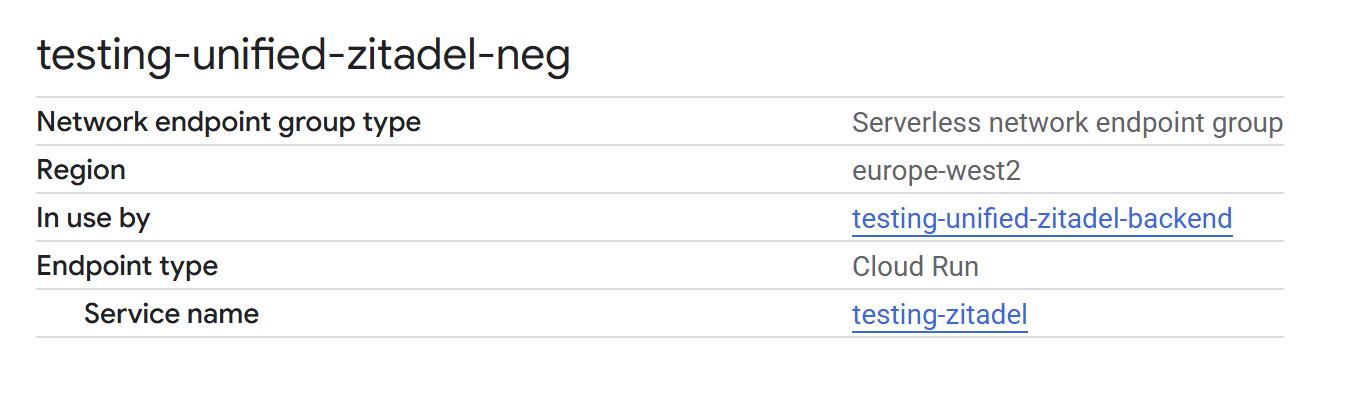Screen dimensions: 1345x400
Task: Click the Network endpoint group type label
Action: click(228, 122)
